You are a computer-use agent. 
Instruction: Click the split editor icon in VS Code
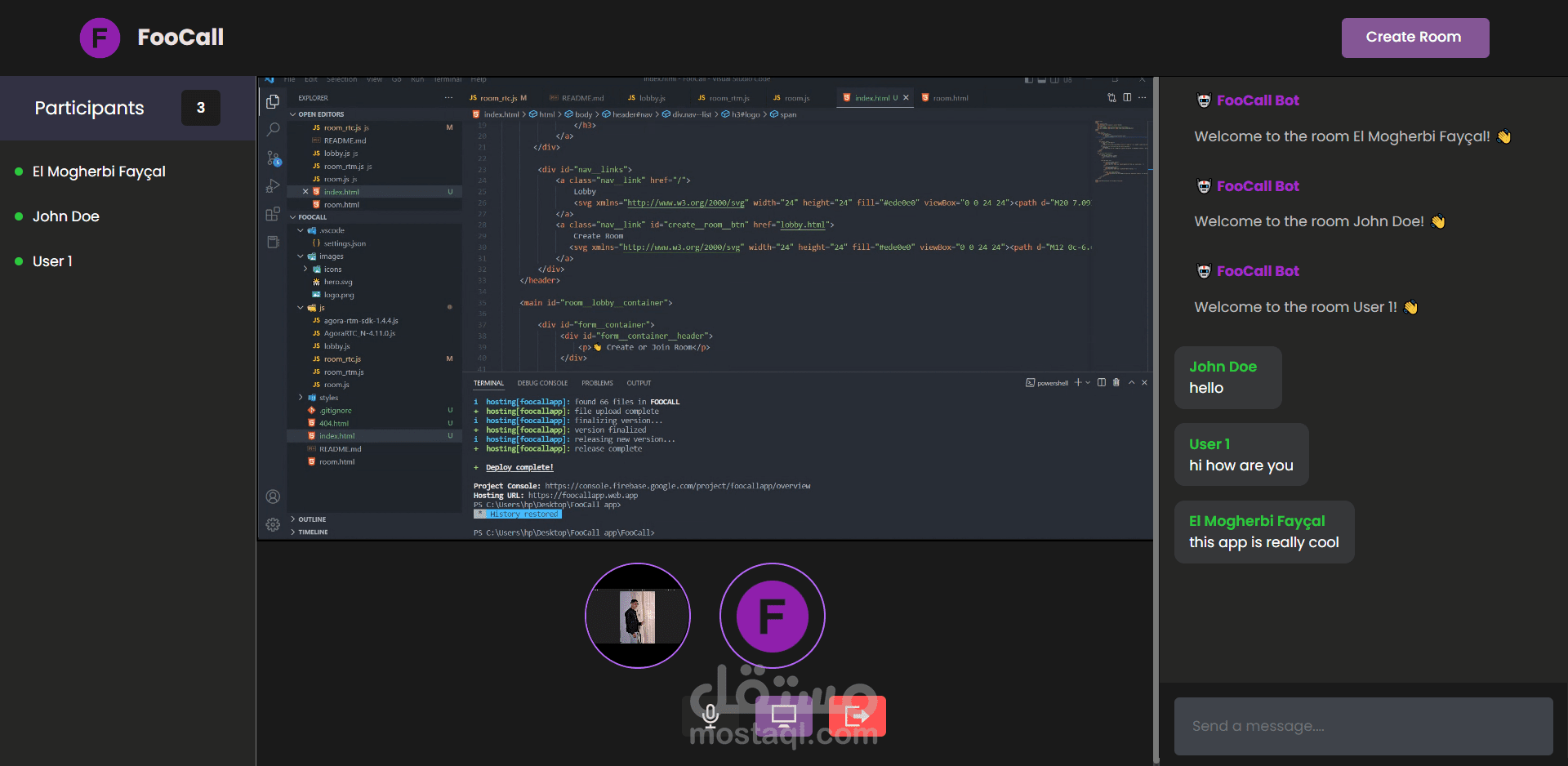coord(1127,98)
